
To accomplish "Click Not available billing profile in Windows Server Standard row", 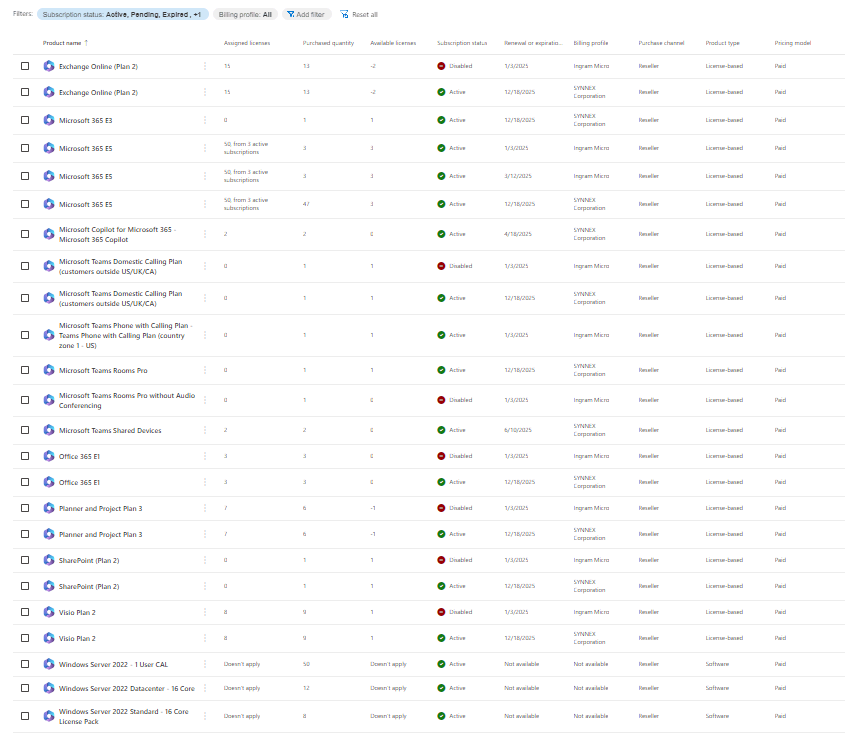I will click(x=591, y=716).
